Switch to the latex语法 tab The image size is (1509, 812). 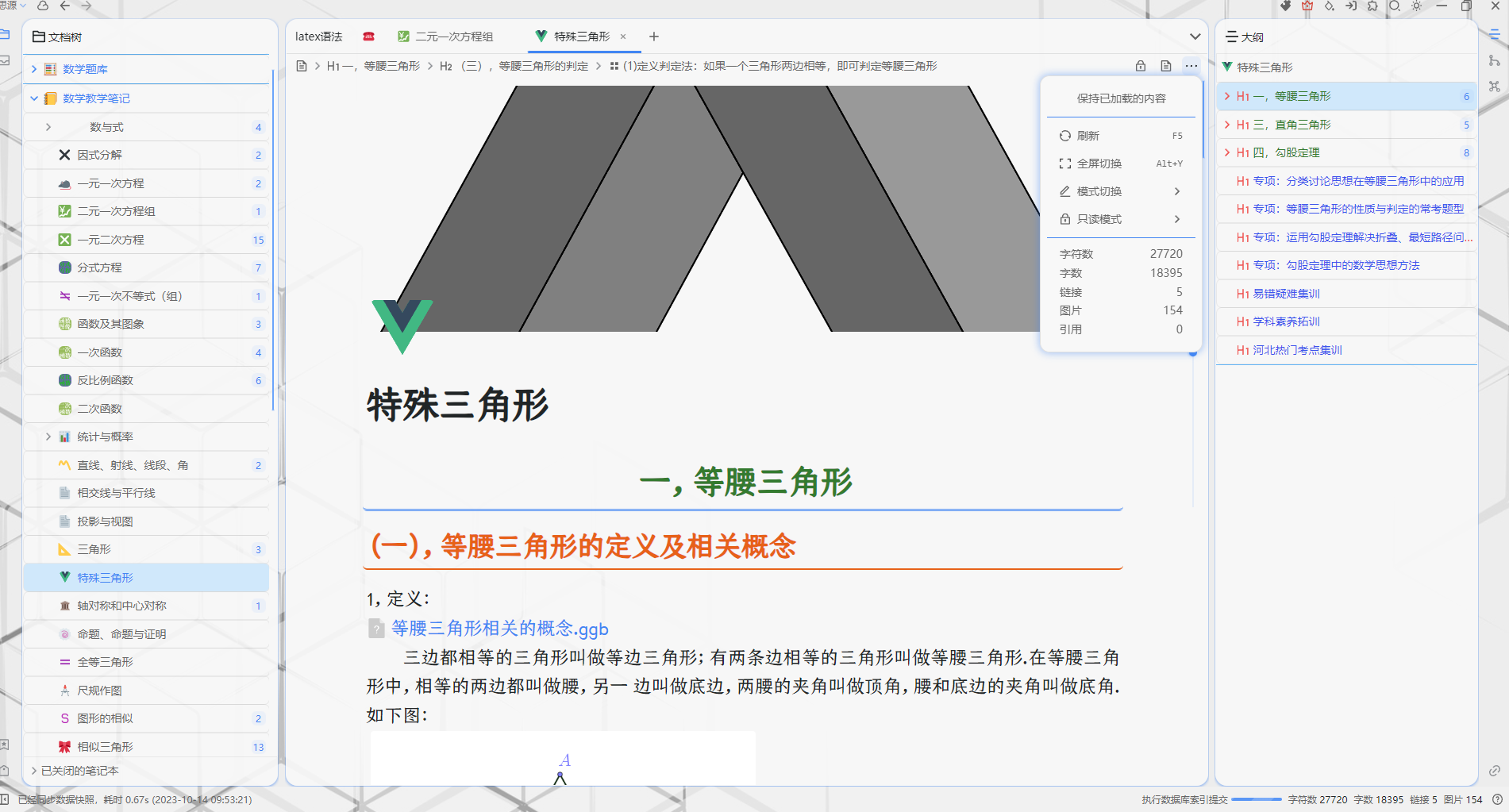318,36
